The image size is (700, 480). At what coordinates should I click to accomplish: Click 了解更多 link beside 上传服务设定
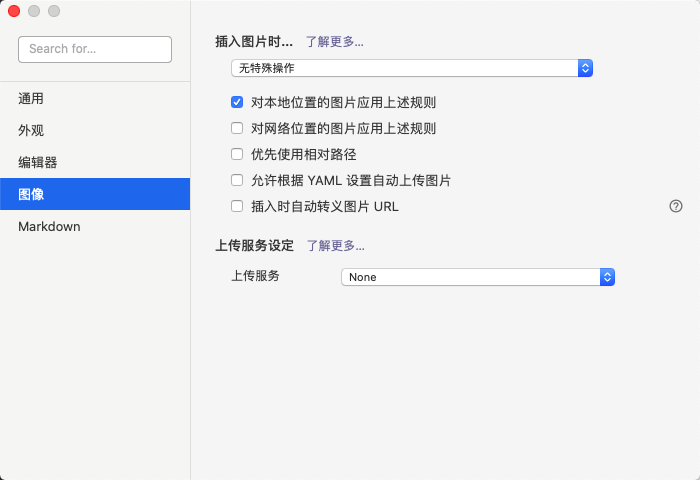pyautogui.click(x=335, y=245)
